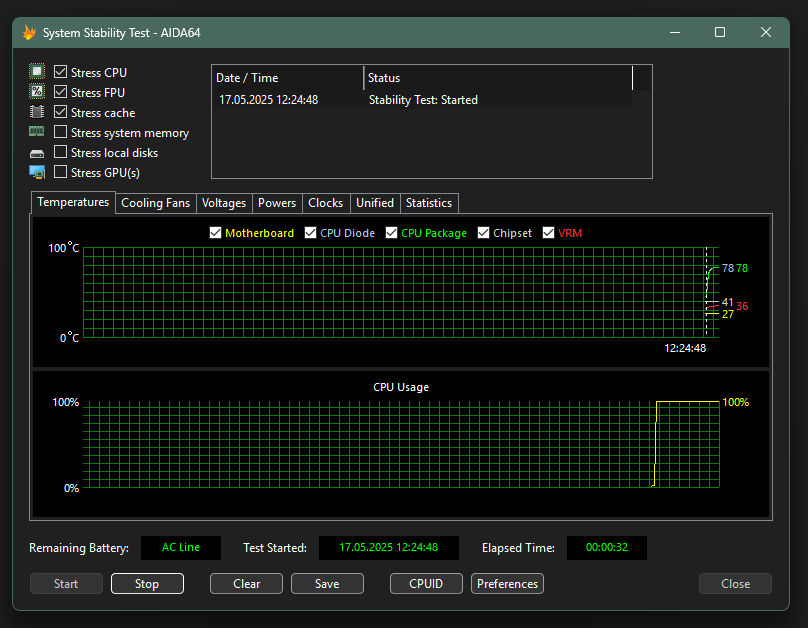Enable the Stress system memory checkbox

click(x=60, y=132)
